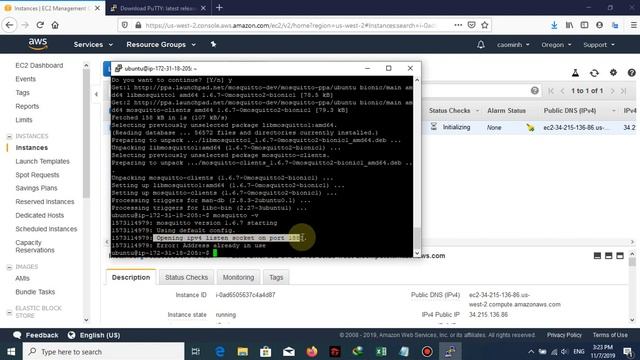640x360 pixels.
Task: Open File Explorer from the taskbar
Action: point(242,351)
